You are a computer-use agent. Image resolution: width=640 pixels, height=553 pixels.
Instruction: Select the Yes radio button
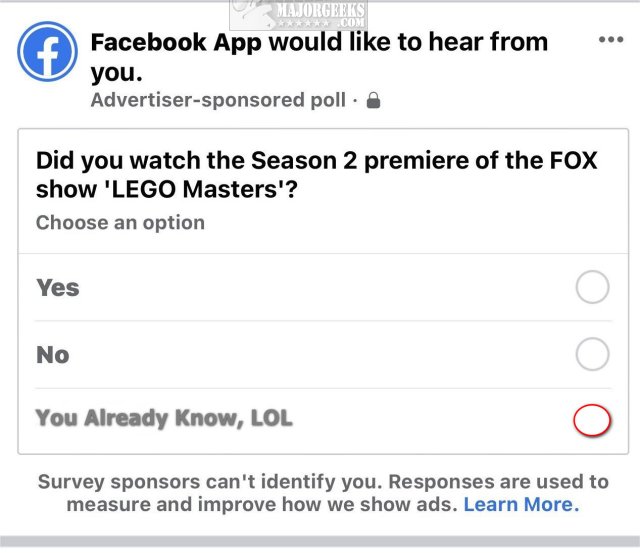point(593,287)
